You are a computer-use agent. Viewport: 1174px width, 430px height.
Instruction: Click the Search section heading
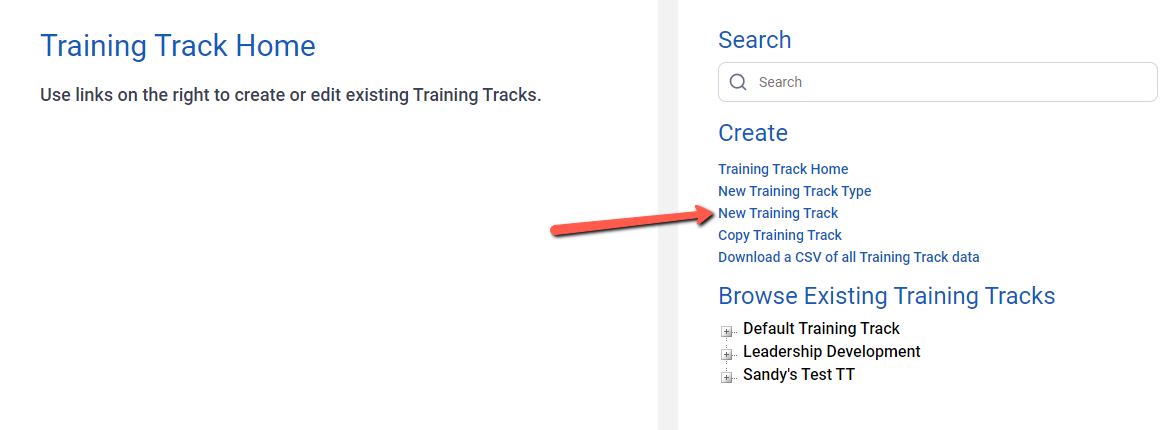click(x=755, y=40)
